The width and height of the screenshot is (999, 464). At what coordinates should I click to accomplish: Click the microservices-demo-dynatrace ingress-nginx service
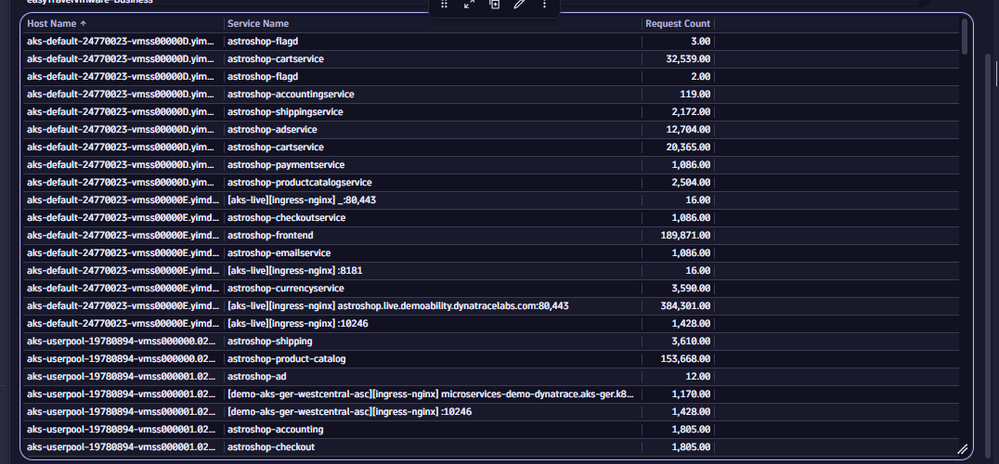431,395
